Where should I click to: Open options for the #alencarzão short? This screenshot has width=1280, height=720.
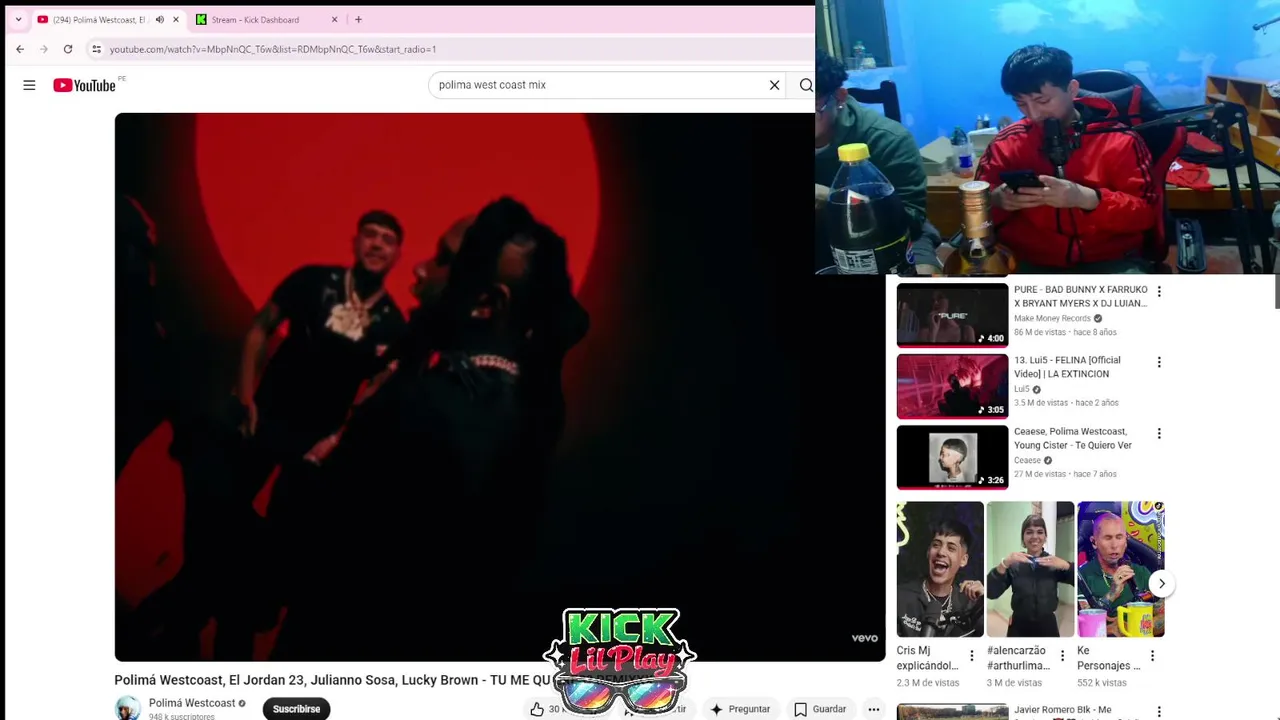pyautogui.click(x=1062, y=656)
